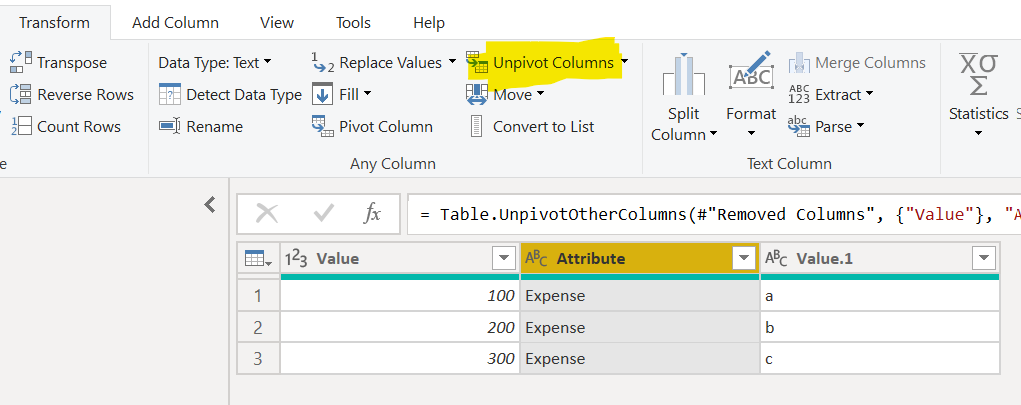Click the Merge Columns icon
1021x405 pixels.
[x=799, y=63]
